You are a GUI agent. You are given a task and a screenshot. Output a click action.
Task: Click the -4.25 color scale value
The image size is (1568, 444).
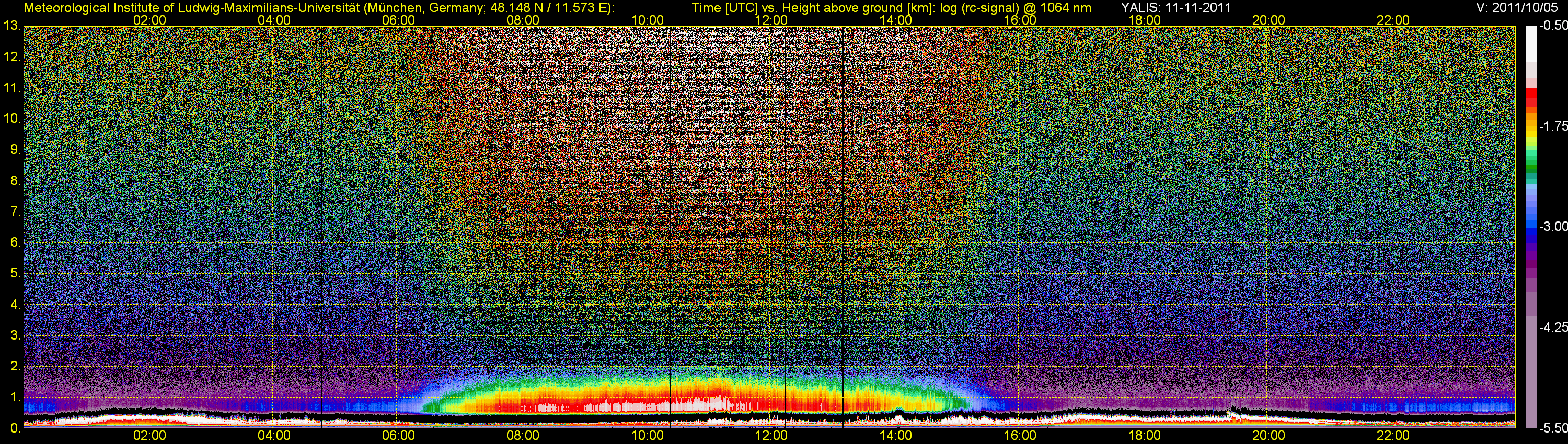(1553, 327)
